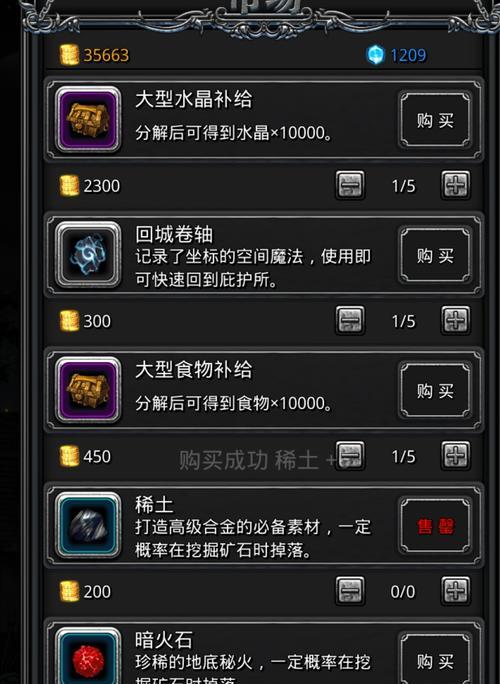500x684 pixels.
Task: Tap the 回城卷轴 scroll icon
Action: 88,254
